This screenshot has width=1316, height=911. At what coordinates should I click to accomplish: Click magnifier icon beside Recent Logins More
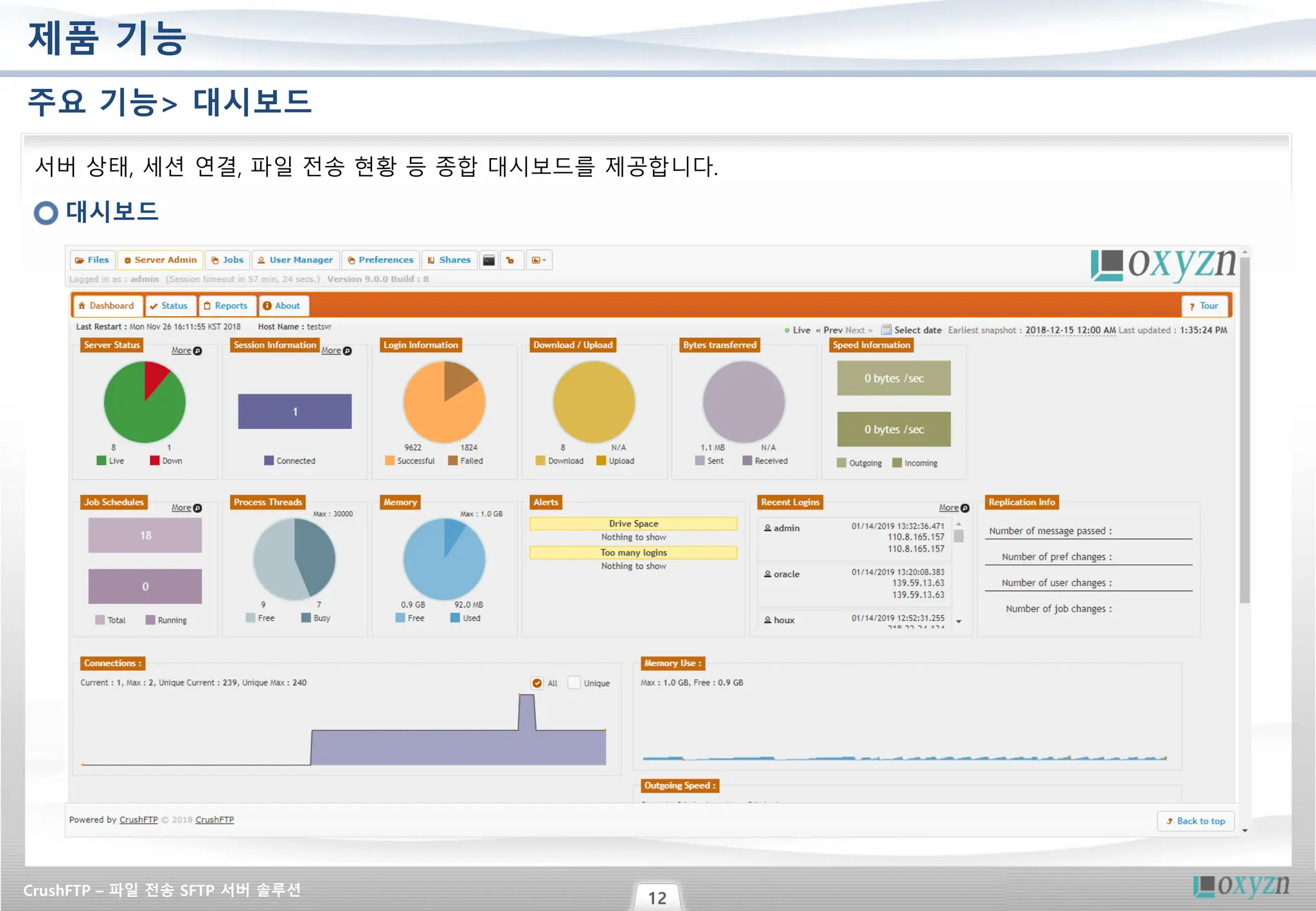[965, 508]
